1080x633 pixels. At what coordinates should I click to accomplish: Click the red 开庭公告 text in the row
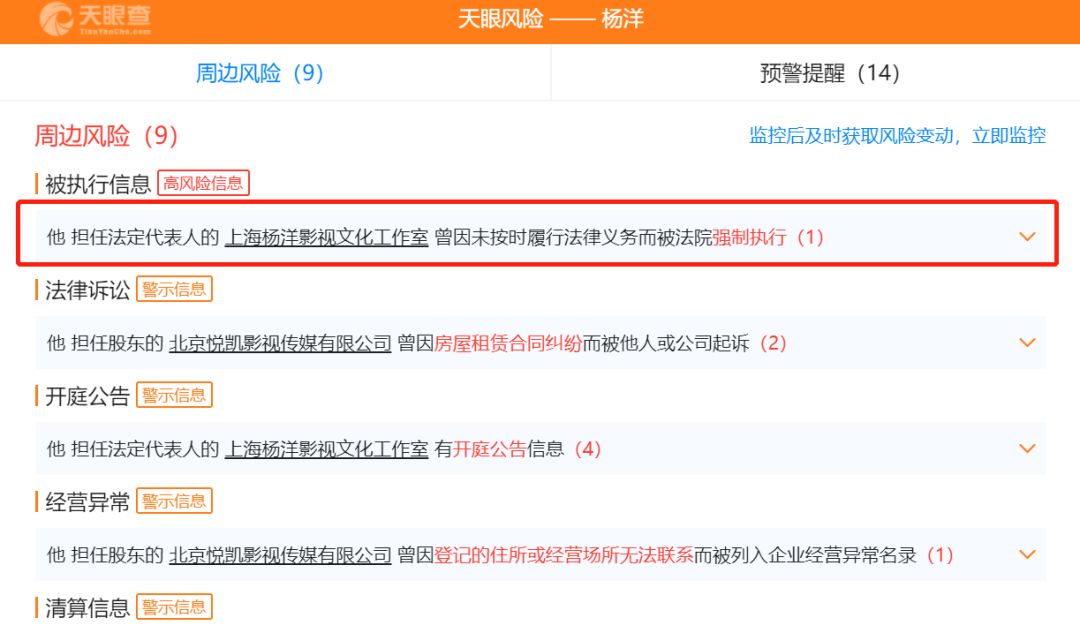tap(489, 450)
